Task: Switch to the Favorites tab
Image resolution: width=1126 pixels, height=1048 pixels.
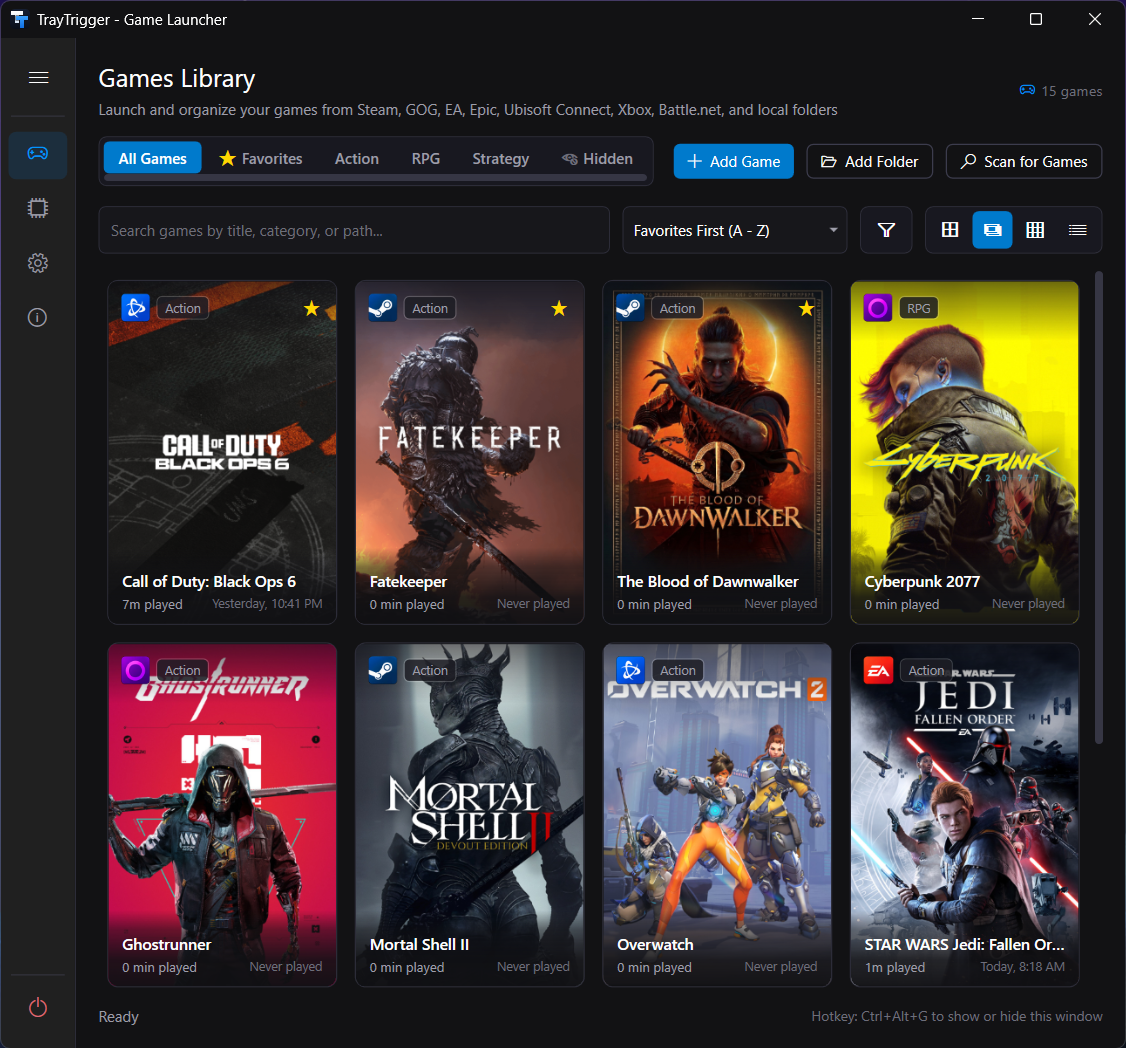Action: click(261, 158)
